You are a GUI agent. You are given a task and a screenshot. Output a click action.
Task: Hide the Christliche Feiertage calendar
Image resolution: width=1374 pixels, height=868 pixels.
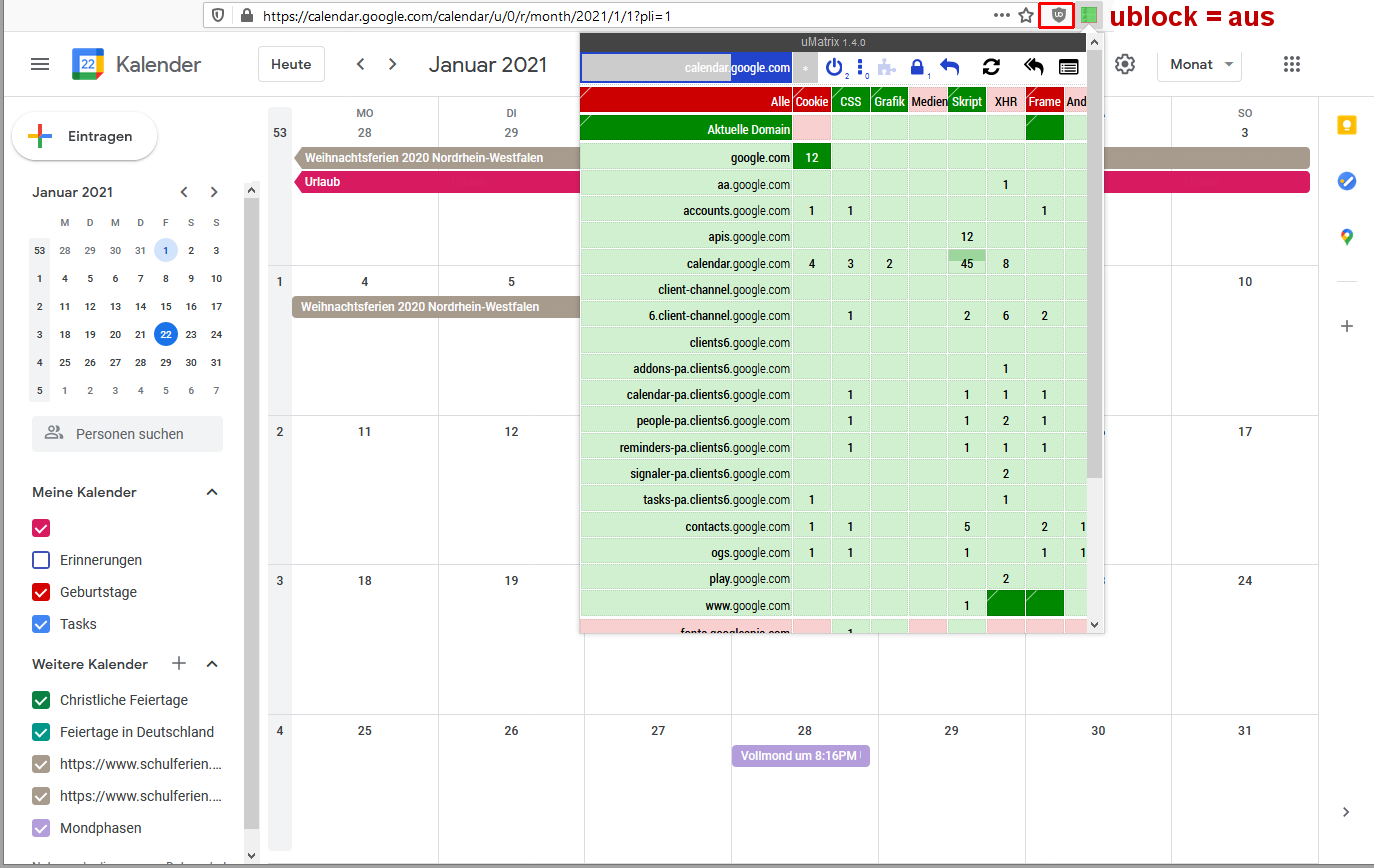[x=41, y=700]
